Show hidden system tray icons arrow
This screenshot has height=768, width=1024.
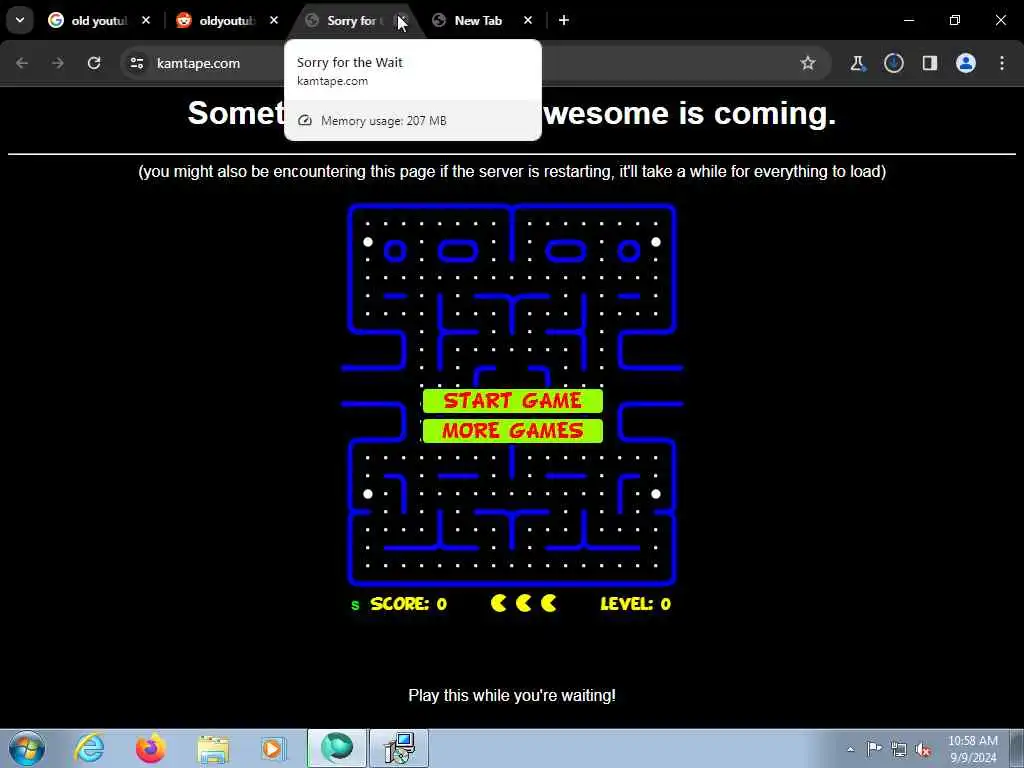pos(850,750)
